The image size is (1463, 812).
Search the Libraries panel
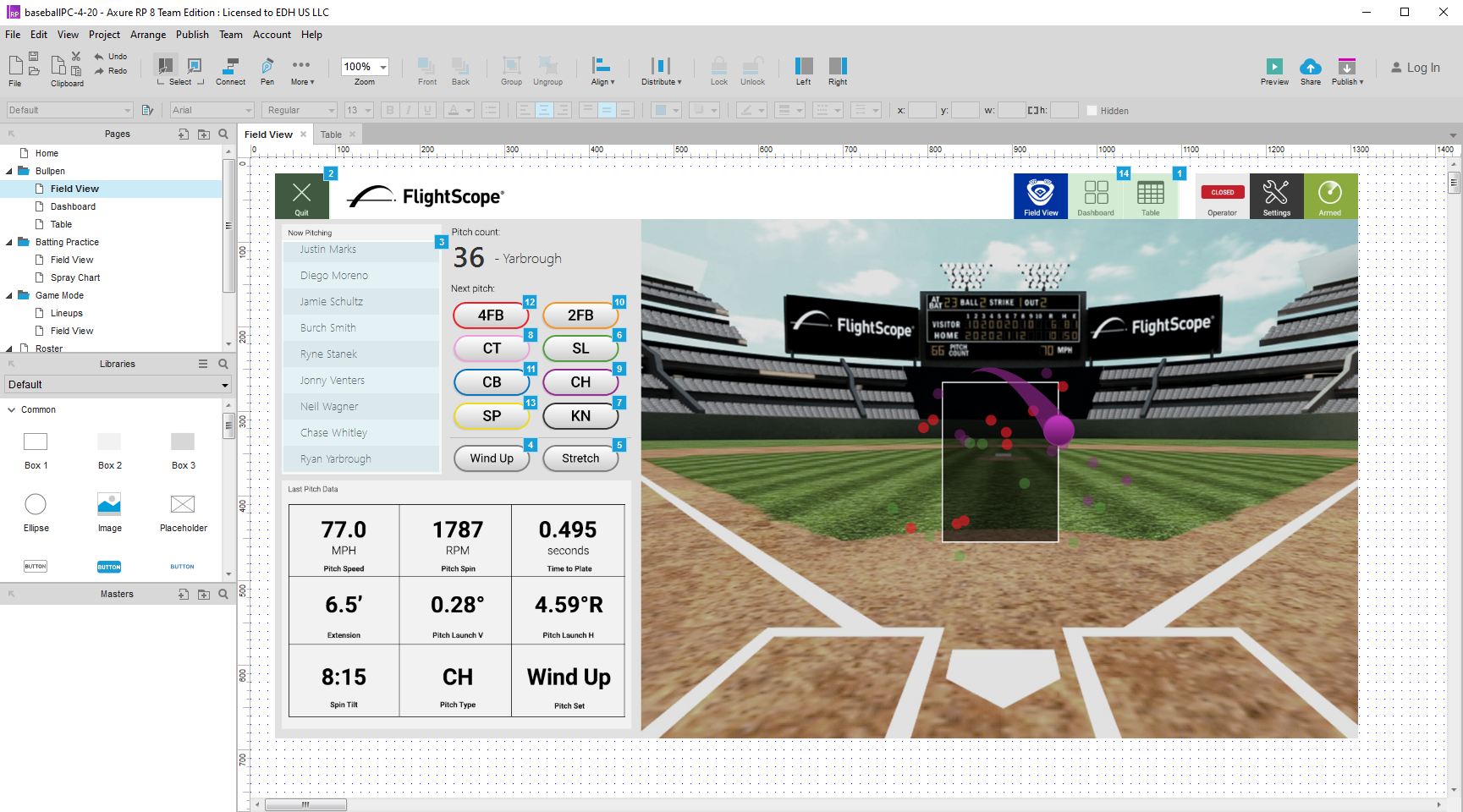click(223, 364)
